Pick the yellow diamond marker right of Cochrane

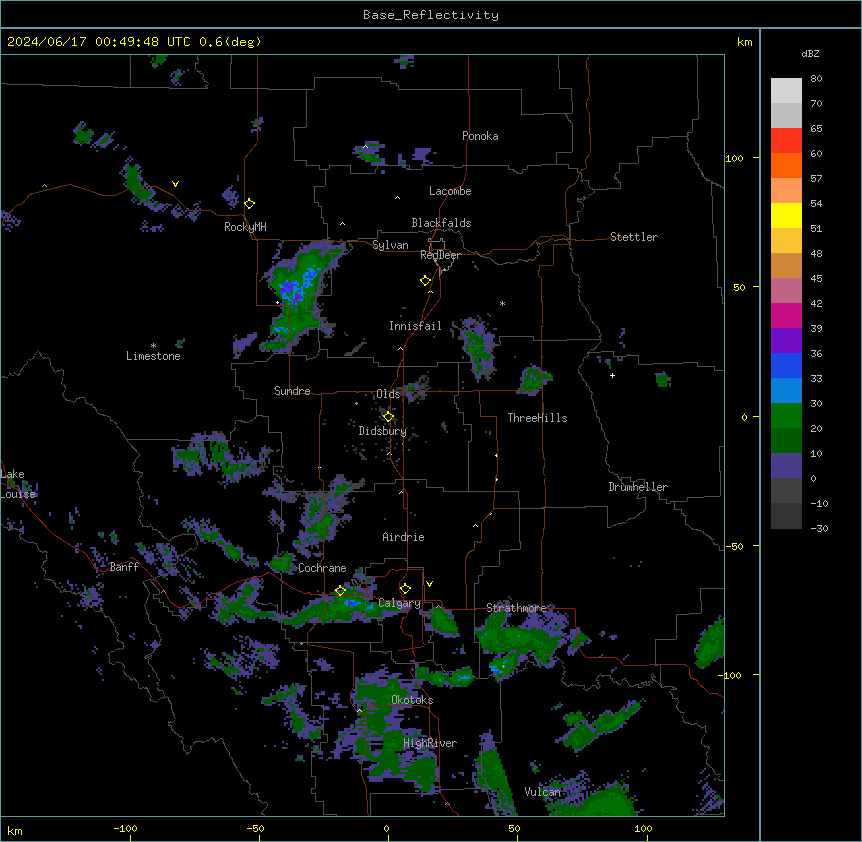coord(340,591)
